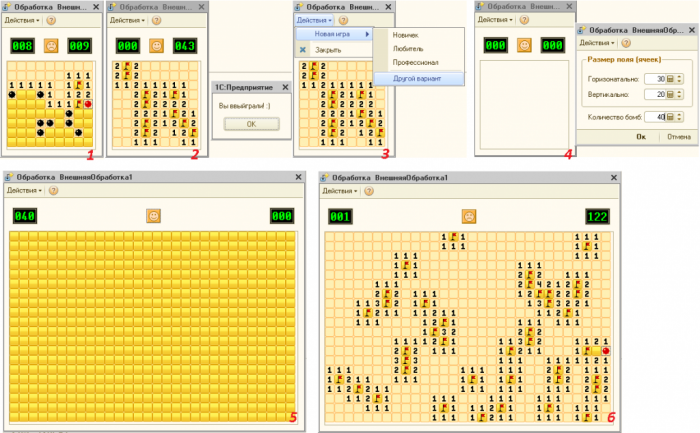Expand Действия menu in the 040 counter window
This screenshot has height=433, width=700.
pos(24,190)
